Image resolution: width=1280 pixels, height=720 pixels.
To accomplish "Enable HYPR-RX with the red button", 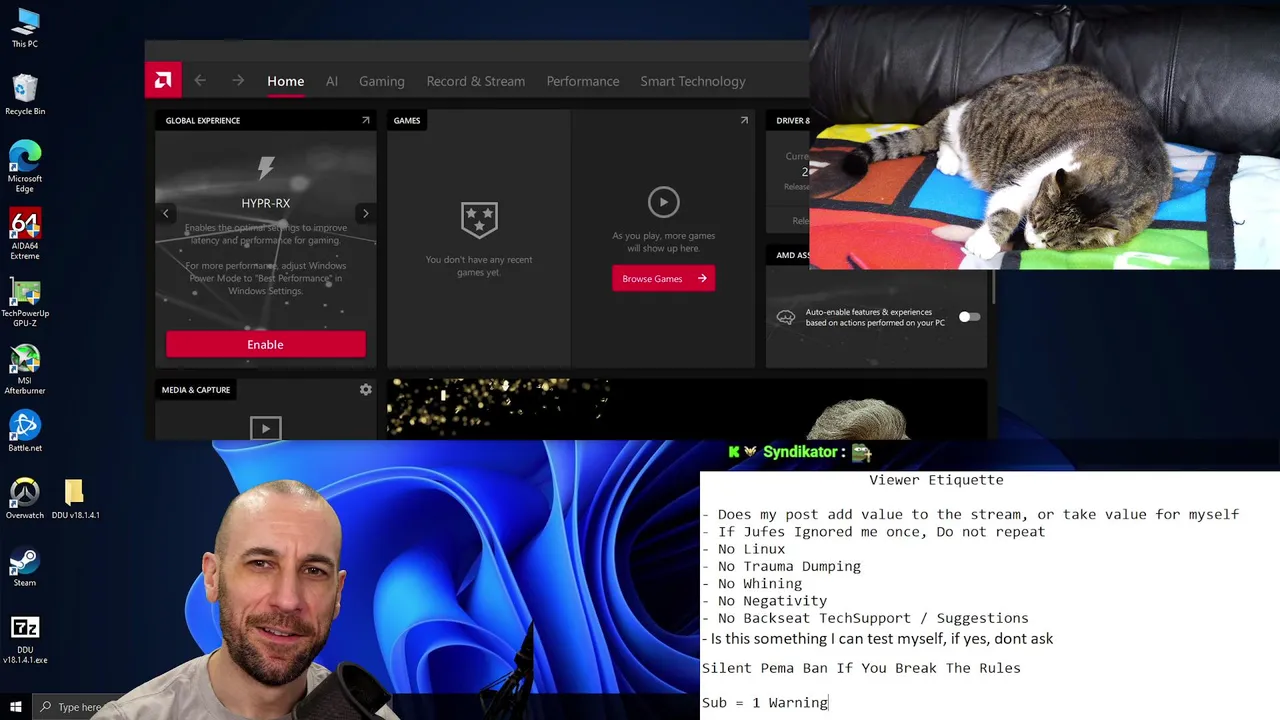I will 266,344.
